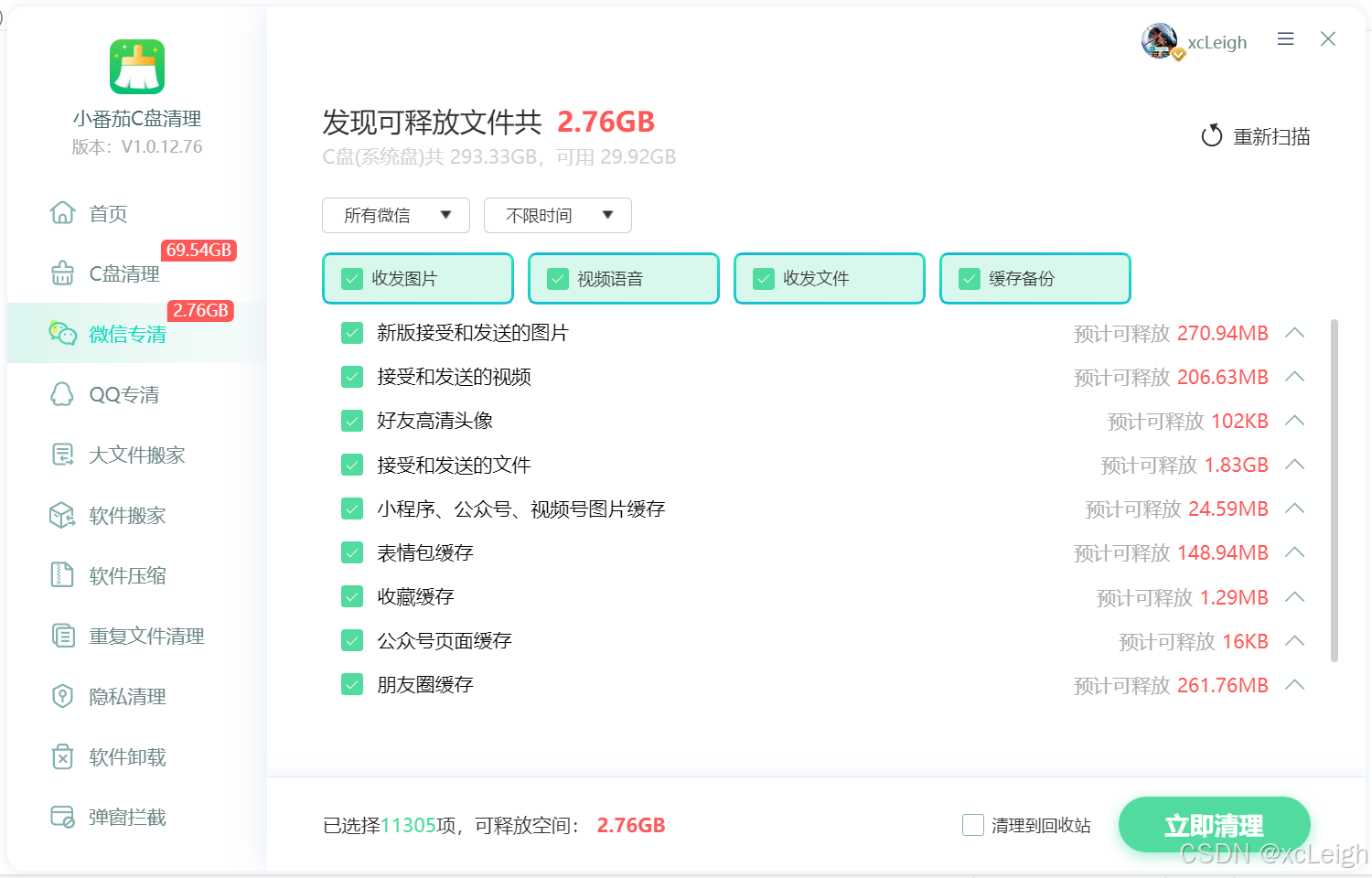Click the 软件搬家 box icon
The image size is (1372, 878).
[x=62, y=515]
